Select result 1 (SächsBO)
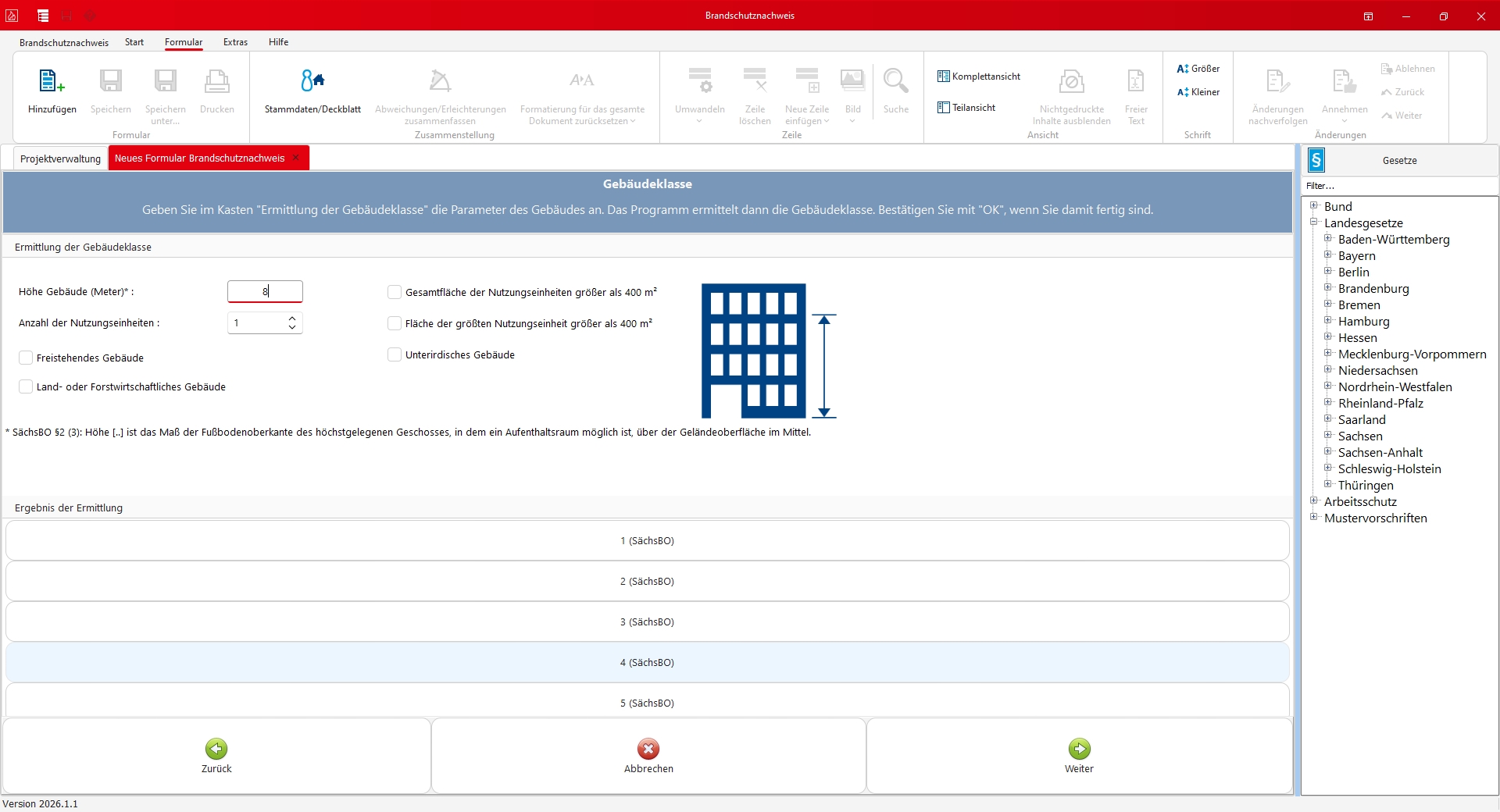 (647, 540)
